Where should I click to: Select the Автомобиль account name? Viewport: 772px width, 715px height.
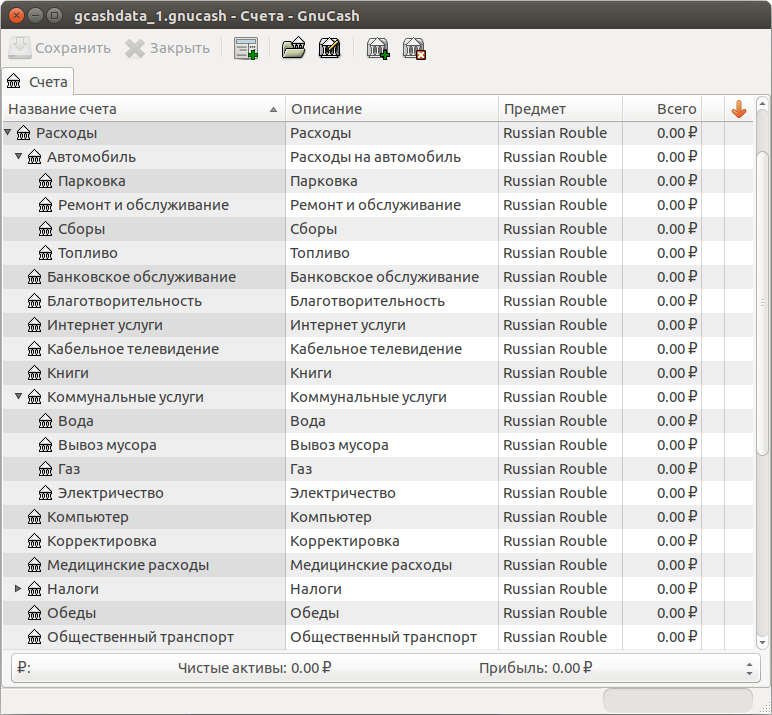point(91,157)
